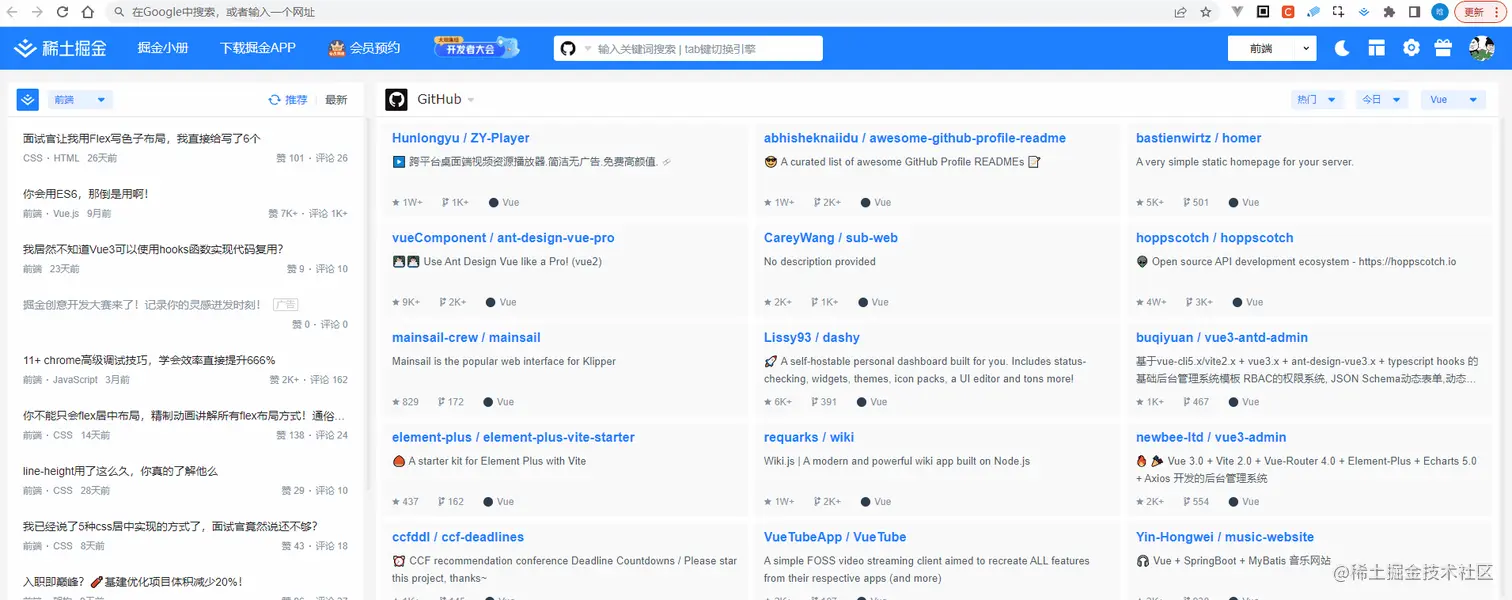Open the header 前端 category dropdown
The height and width of the screenshot is (600, 1512).
click(1272, 48)
